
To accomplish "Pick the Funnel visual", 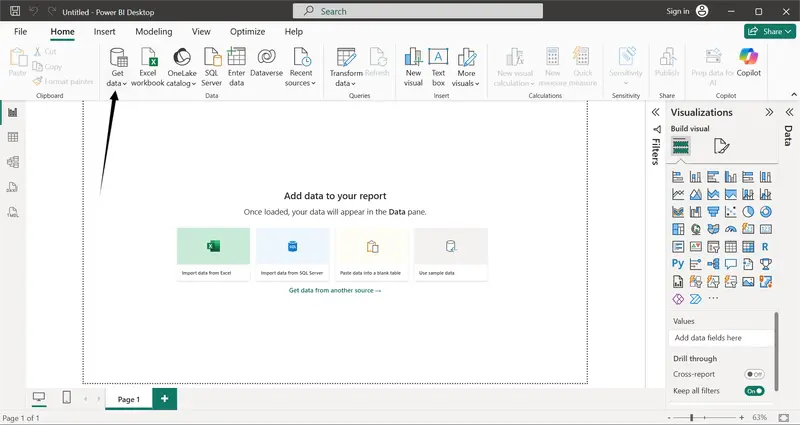I will coord(713,212).
